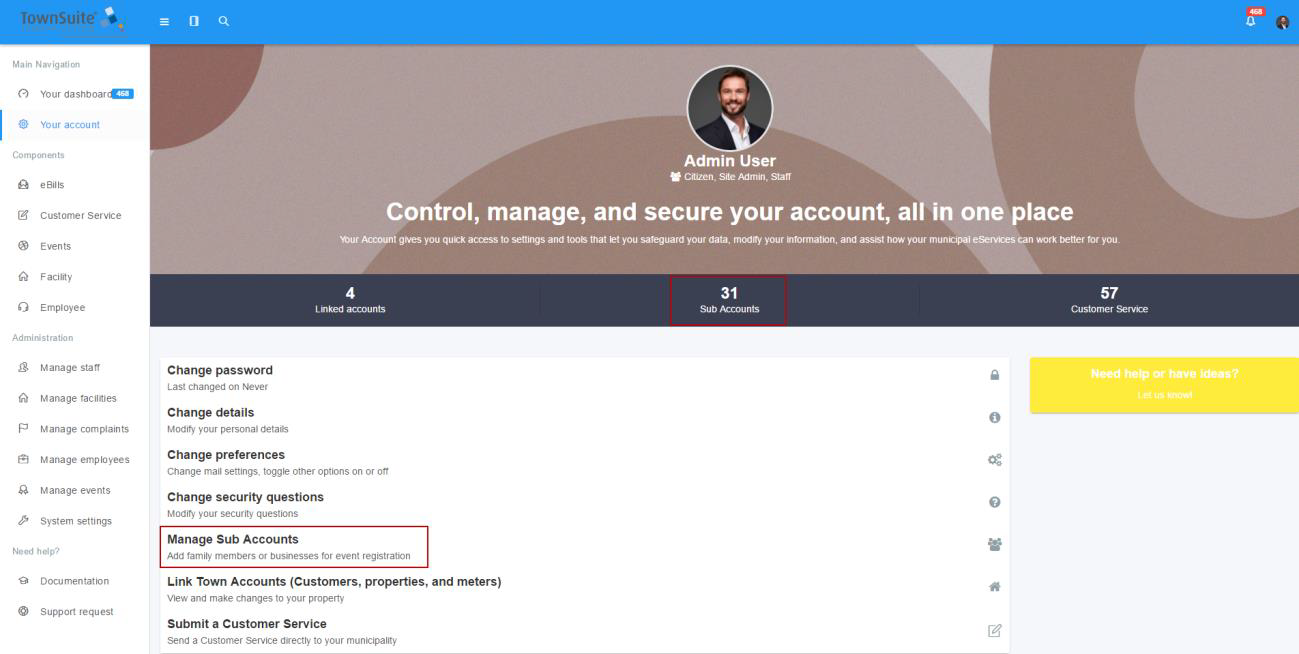This screenshot has width=1299, height=654.
Task: Open Change security questions option
Action: tap(585, 504)
